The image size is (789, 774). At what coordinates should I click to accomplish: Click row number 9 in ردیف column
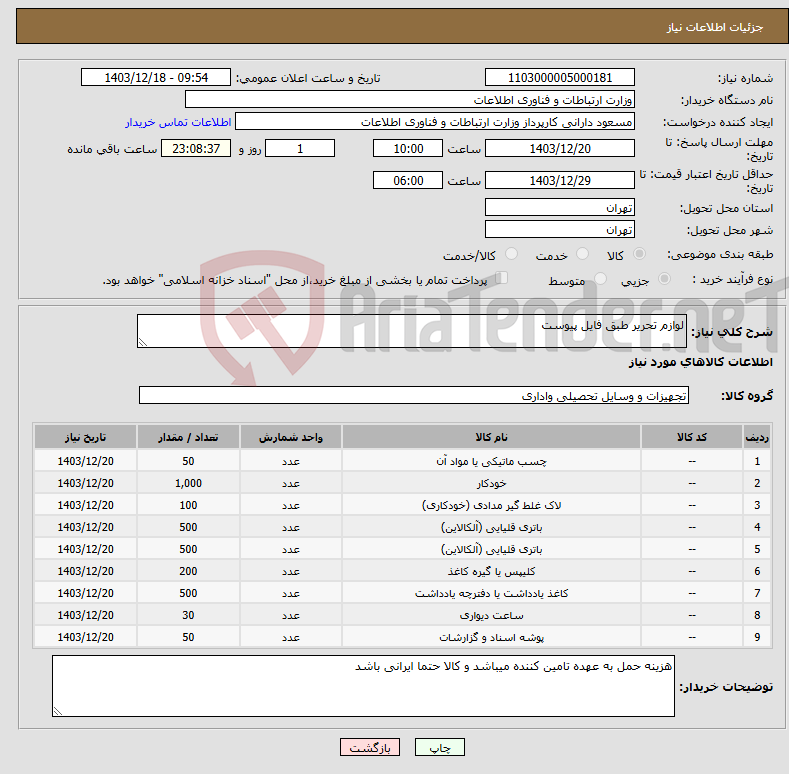click(x=757, y=637)
